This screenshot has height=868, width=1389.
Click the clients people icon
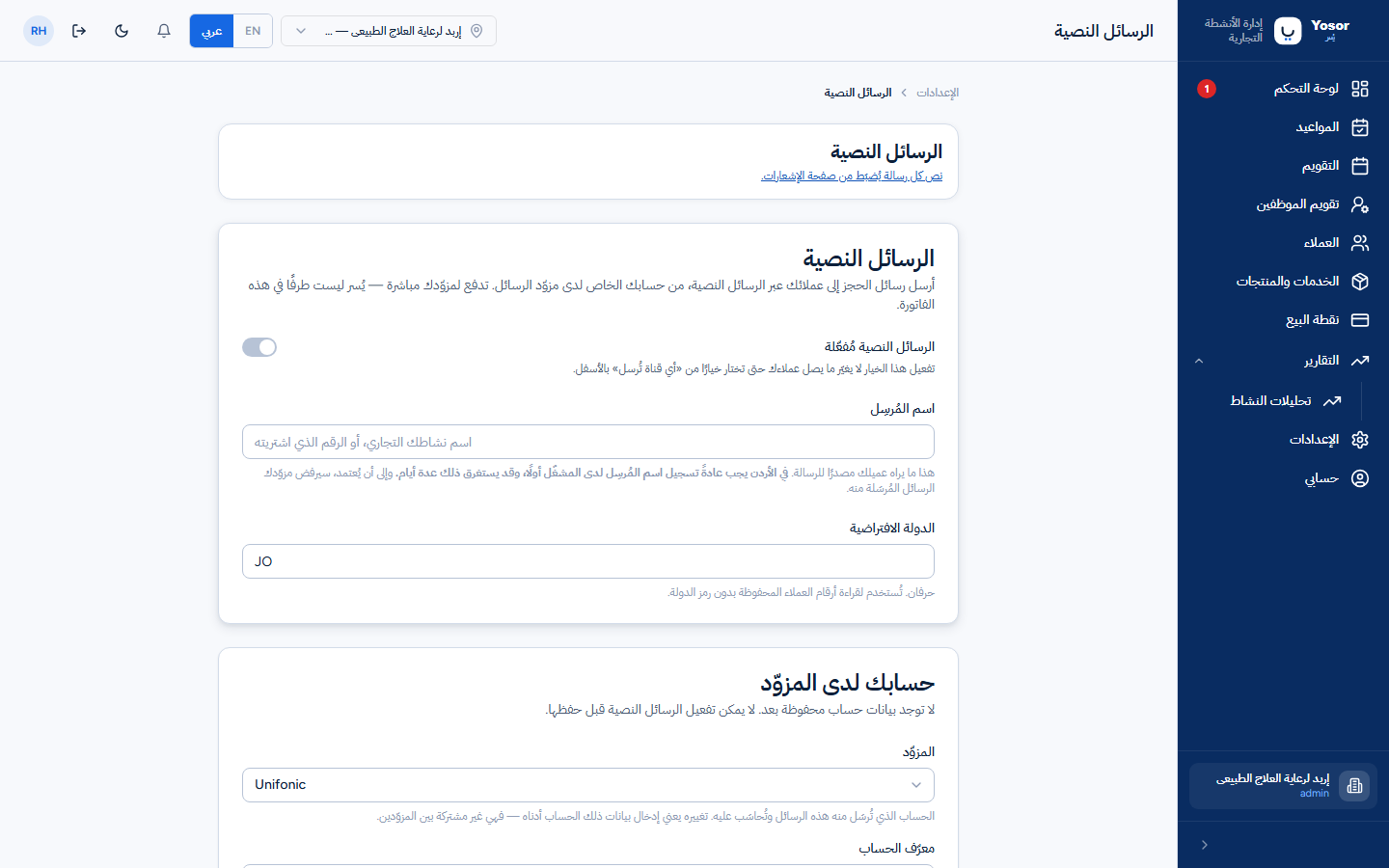[x=1360, y=243]
